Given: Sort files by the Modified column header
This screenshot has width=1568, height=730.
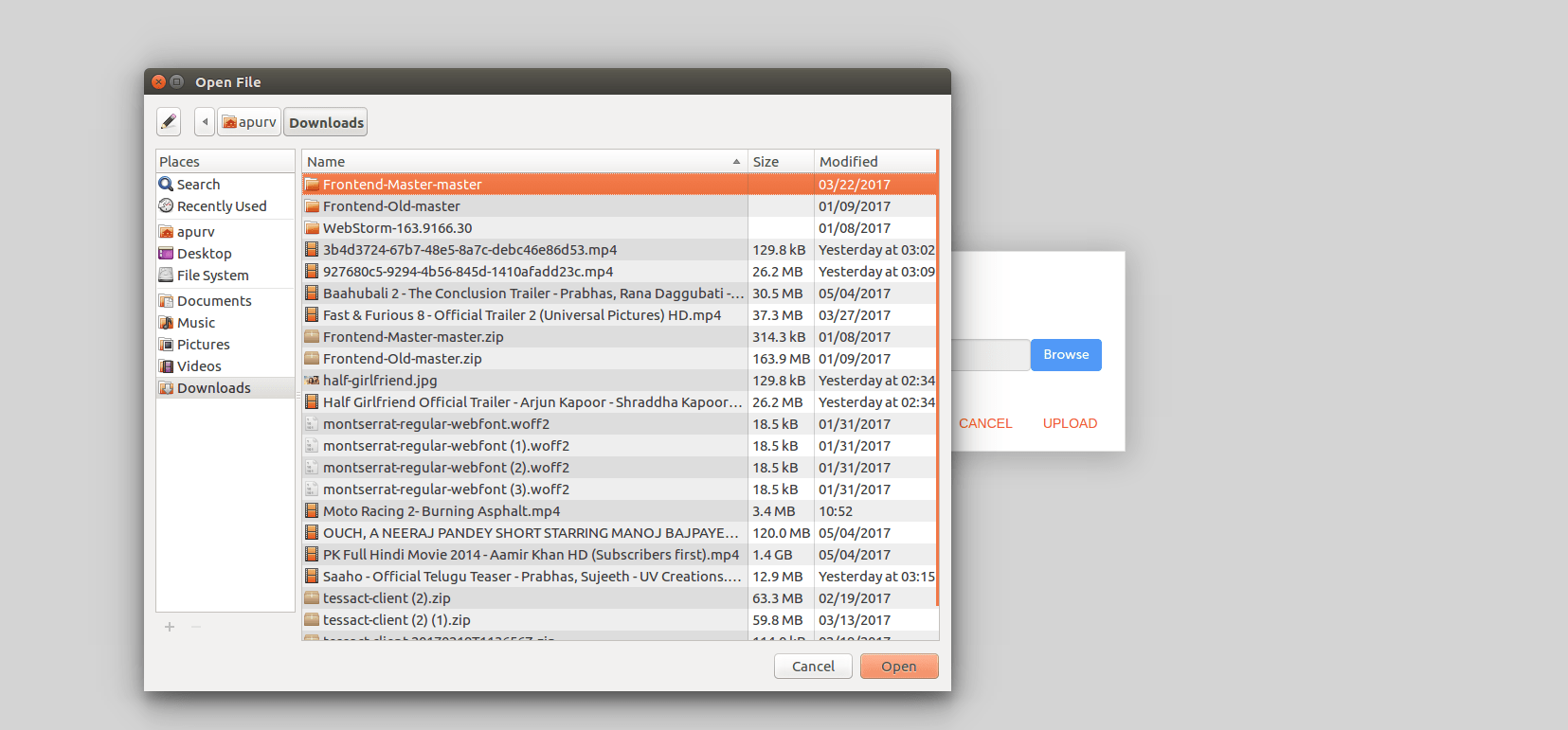Looking at the screenshot, I should point(875,162).
